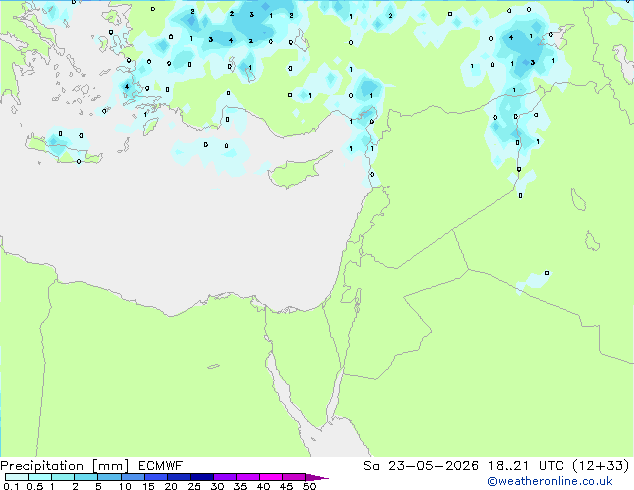Click the 'Precipitation' title word
Viewport: 634px width, 490px height.
(42, 466)
